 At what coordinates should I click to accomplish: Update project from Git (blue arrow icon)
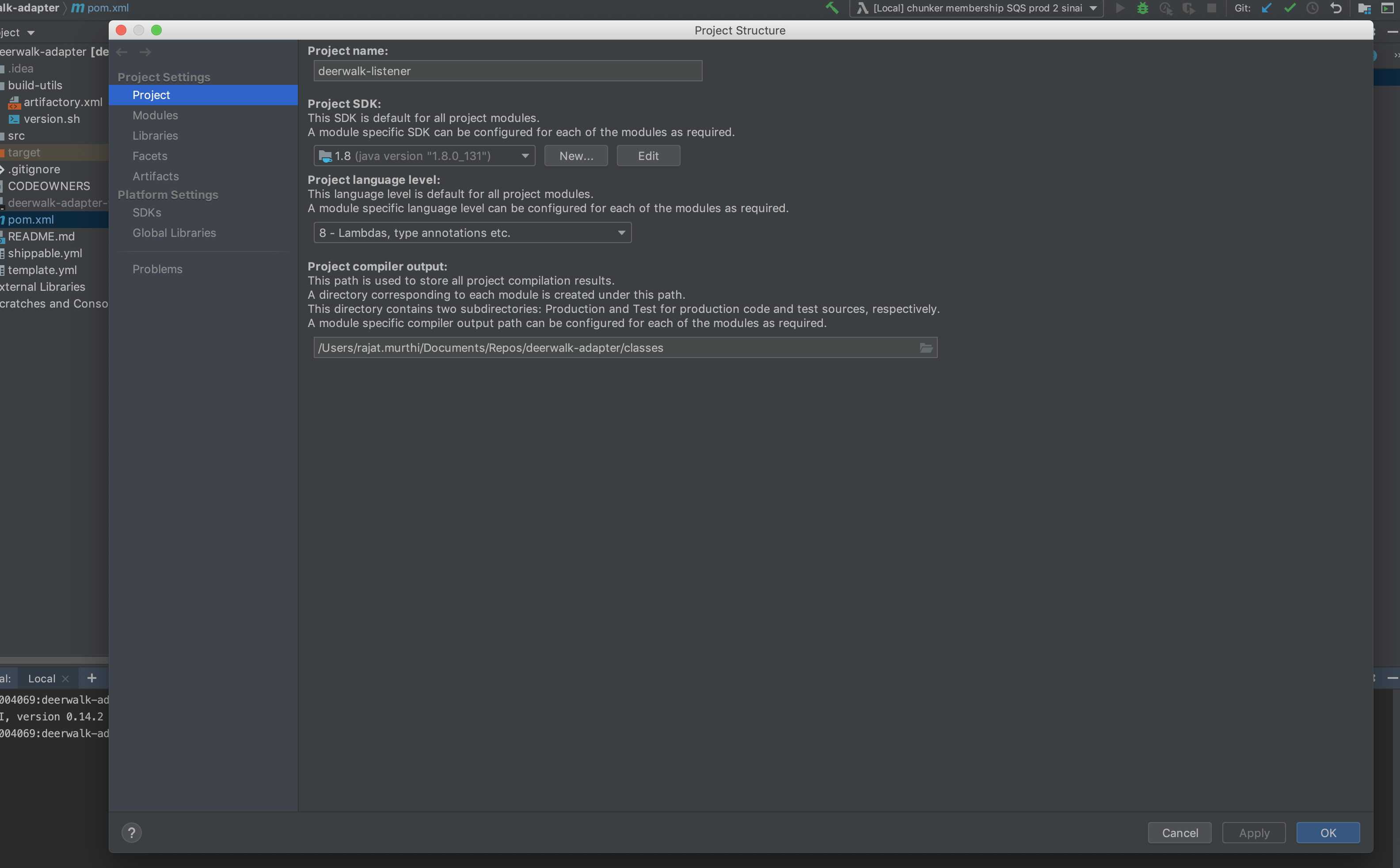click(1266, 8)
